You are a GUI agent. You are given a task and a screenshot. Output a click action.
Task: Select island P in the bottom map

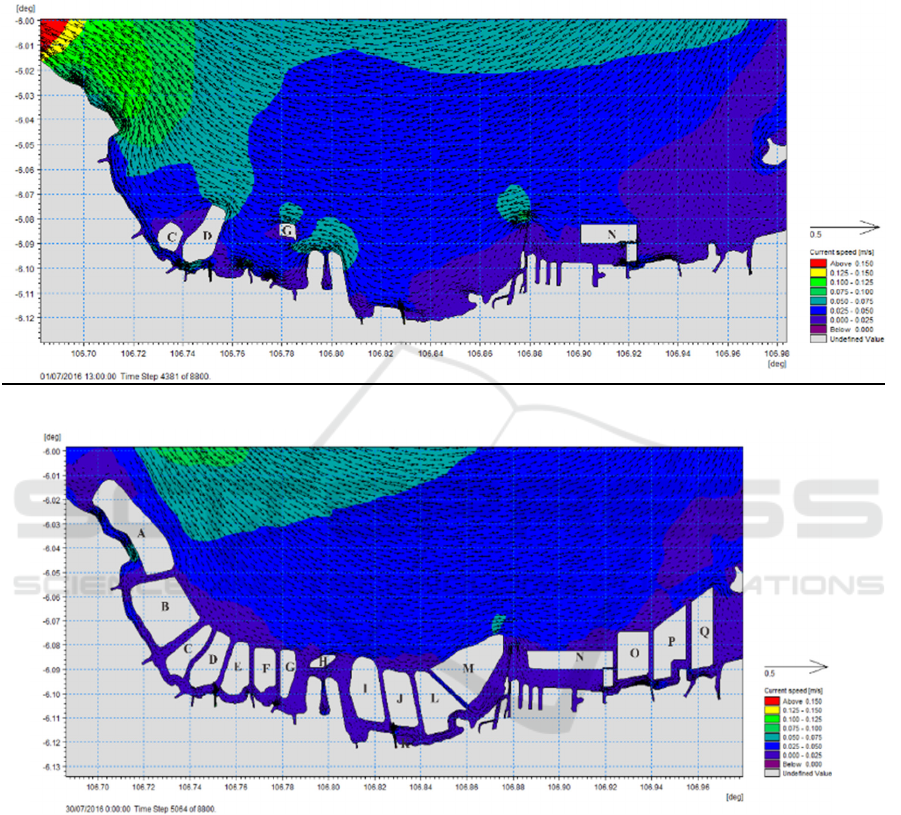(x=672, y=641)
